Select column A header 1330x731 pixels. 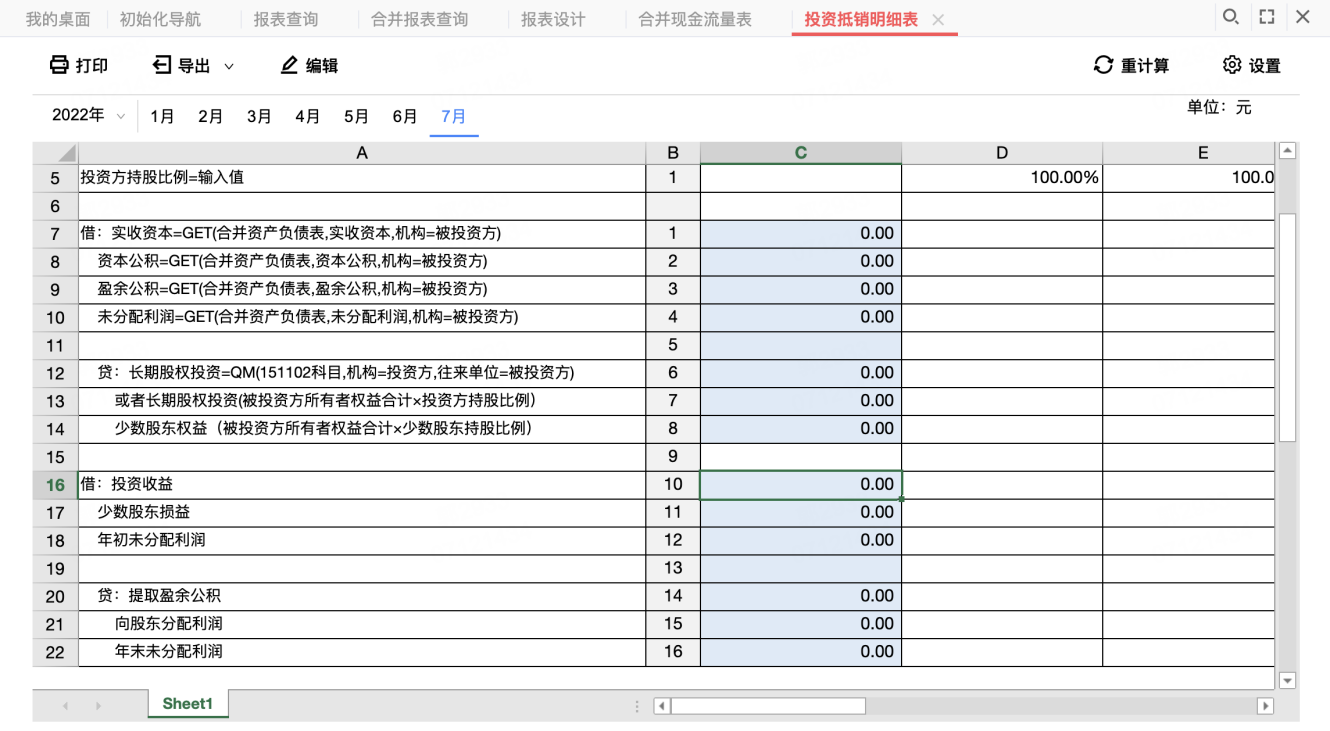pyautogui.click(x=362, y=153)
